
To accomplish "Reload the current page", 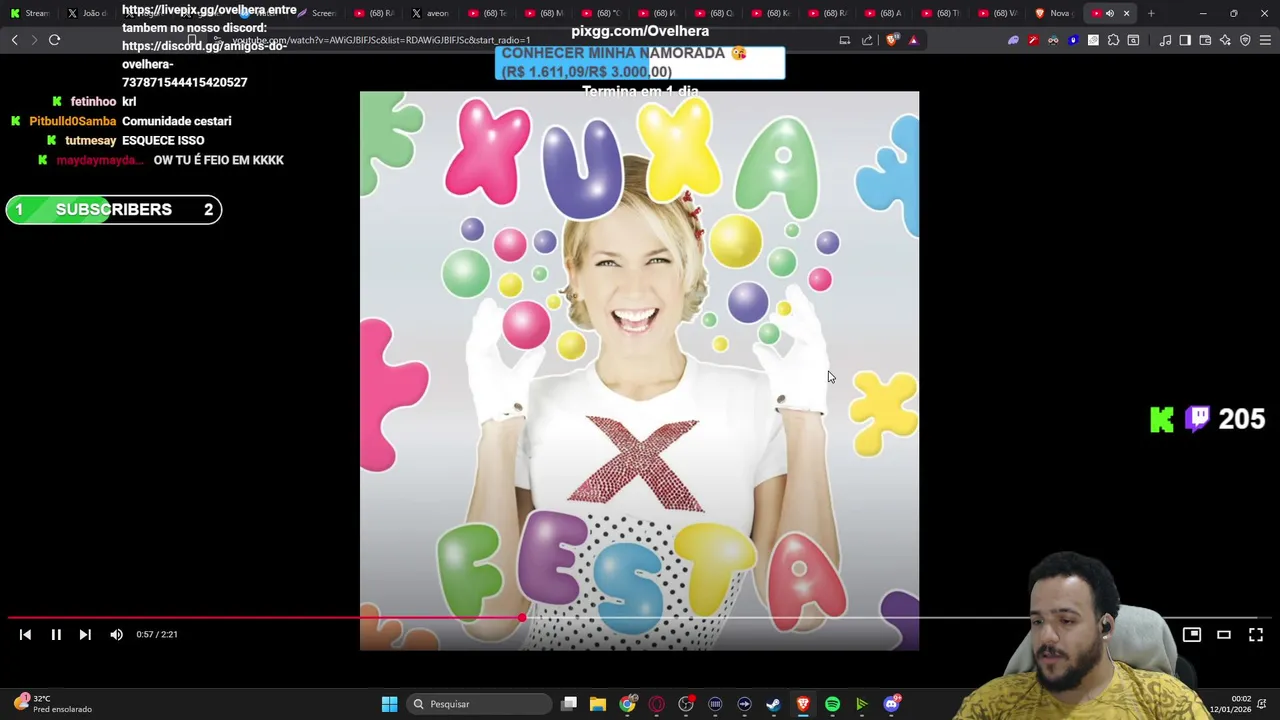I will click(55, 40).
